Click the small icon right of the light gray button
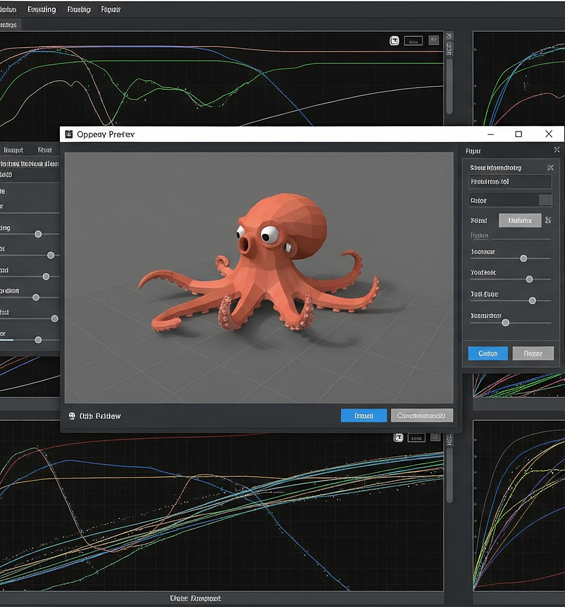This screenshot has height=607, width=565. click(x=548, y=220)
